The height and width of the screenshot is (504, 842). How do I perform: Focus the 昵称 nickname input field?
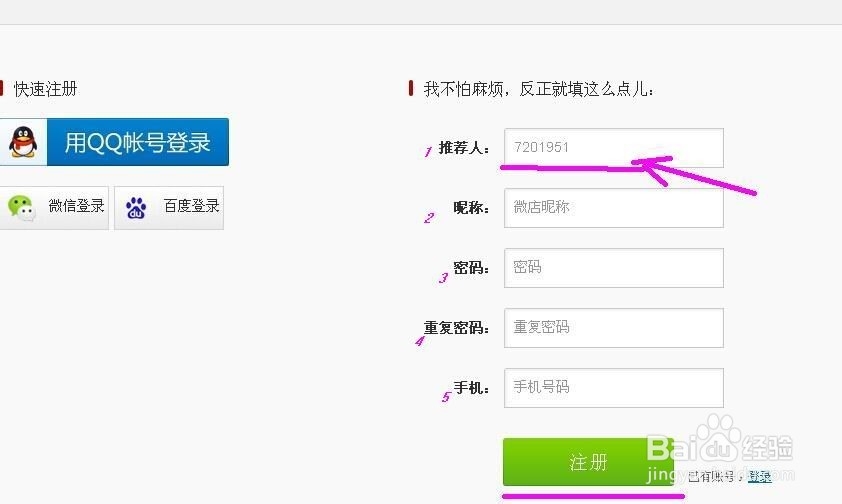tap(614, 208)
